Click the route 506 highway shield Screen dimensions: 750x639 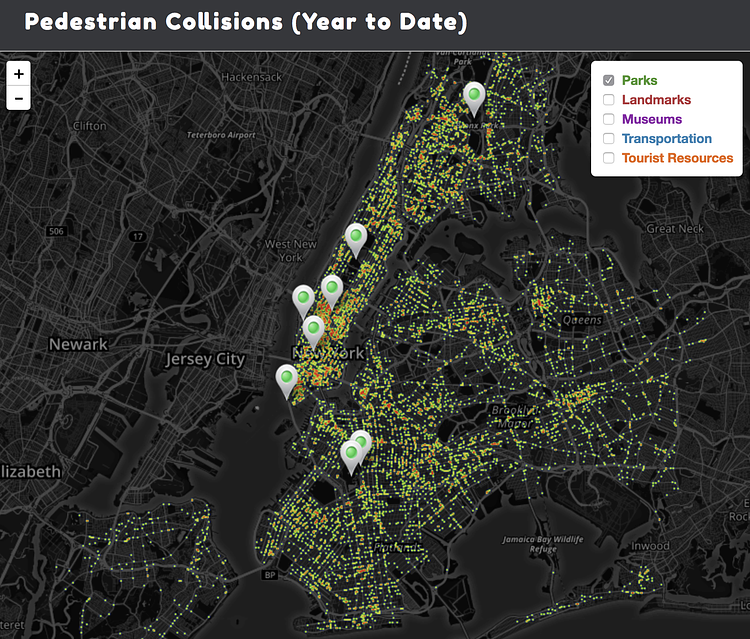click(x=56, y=231)
